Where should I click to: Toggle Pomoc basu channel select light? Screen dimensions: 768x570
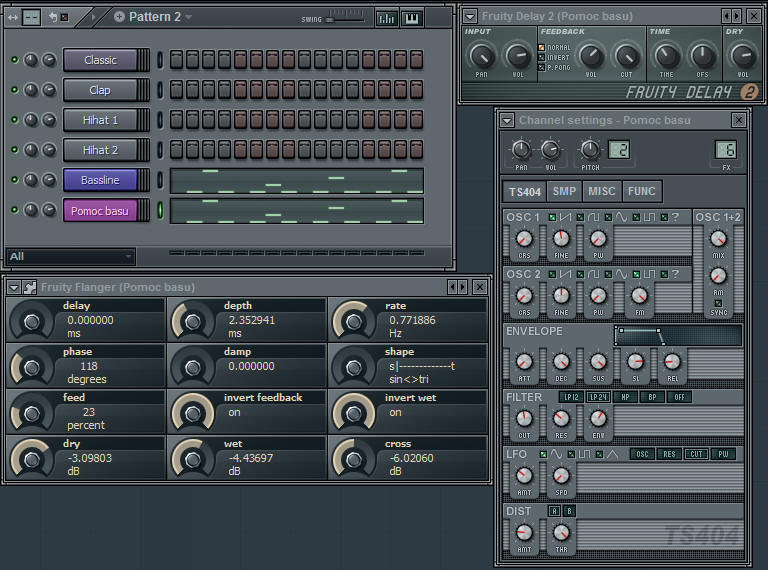[160, 211]
